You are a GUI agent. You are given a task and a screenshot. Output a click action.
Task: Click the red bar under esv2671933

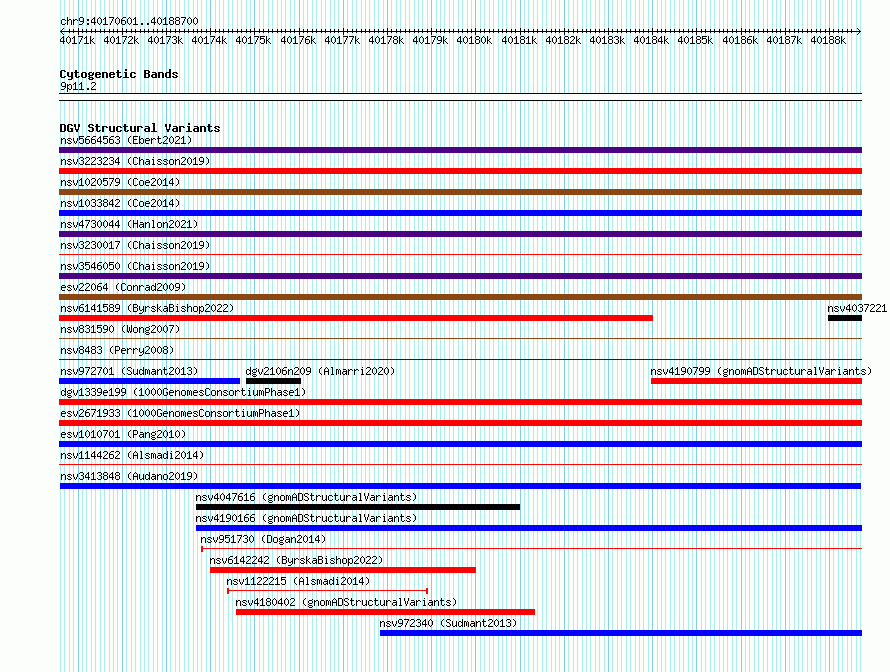point(460,423)
